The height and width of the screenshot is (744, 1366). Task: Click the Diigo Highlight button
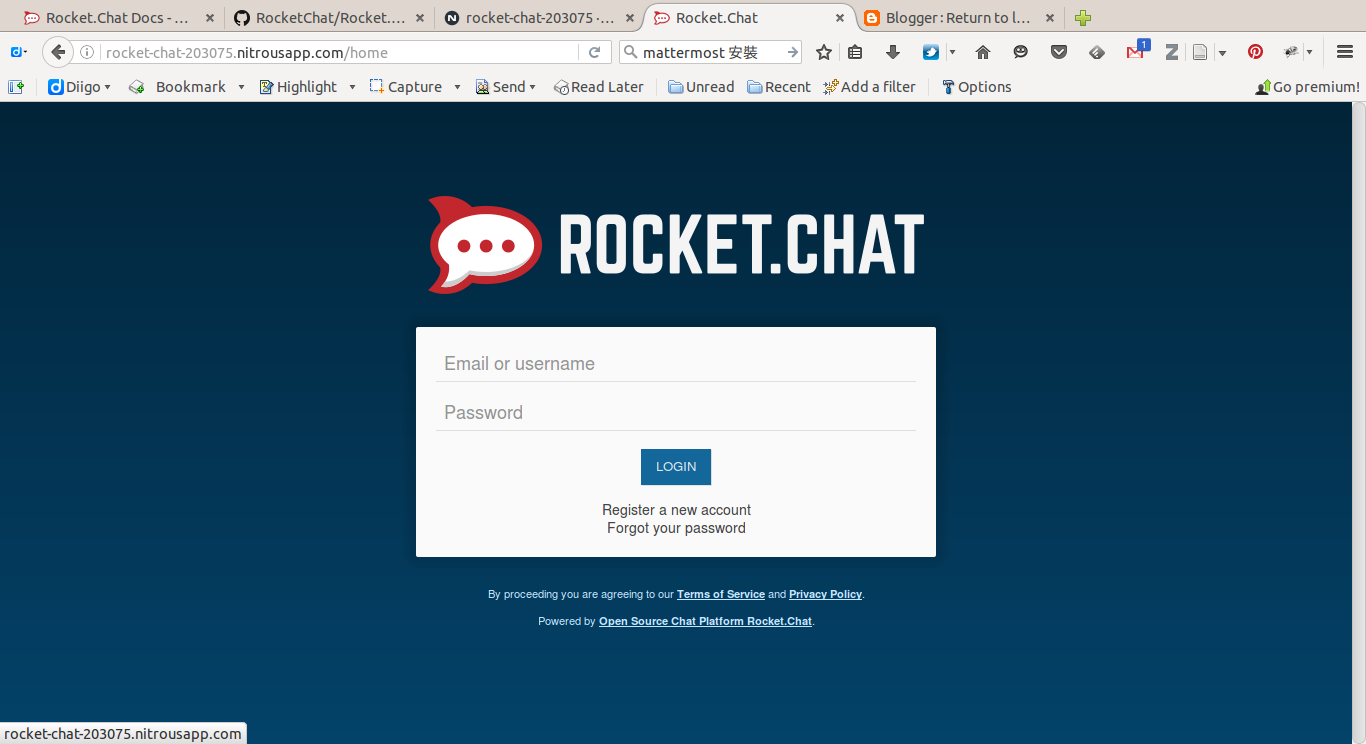[x=298, y=87]
